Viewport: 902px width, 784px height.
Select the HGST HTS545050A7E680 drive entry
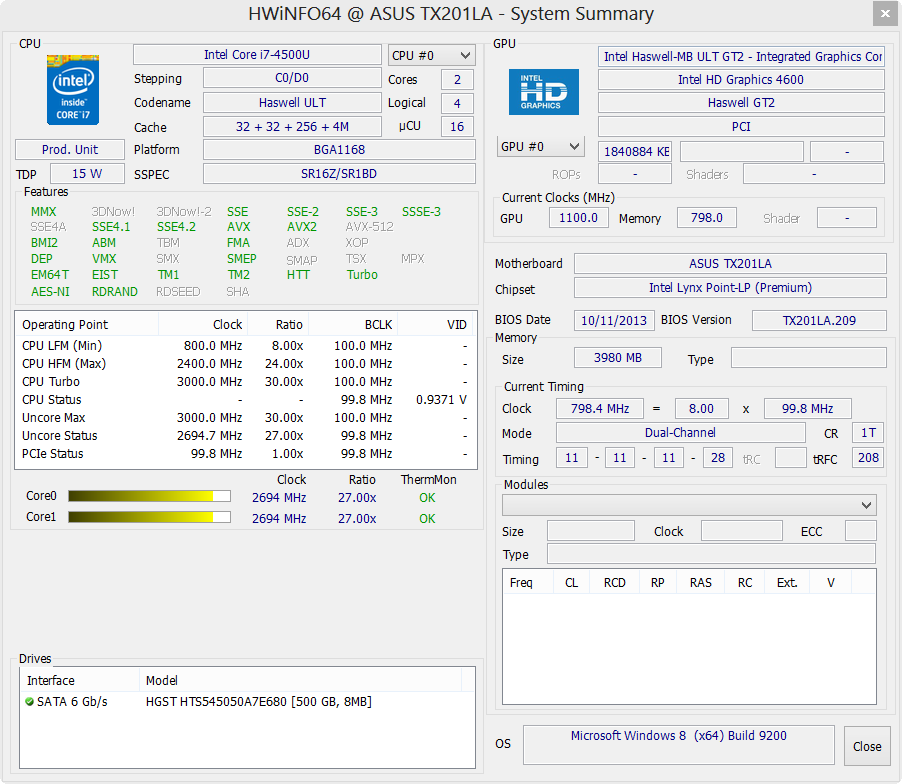coord(247,701)
